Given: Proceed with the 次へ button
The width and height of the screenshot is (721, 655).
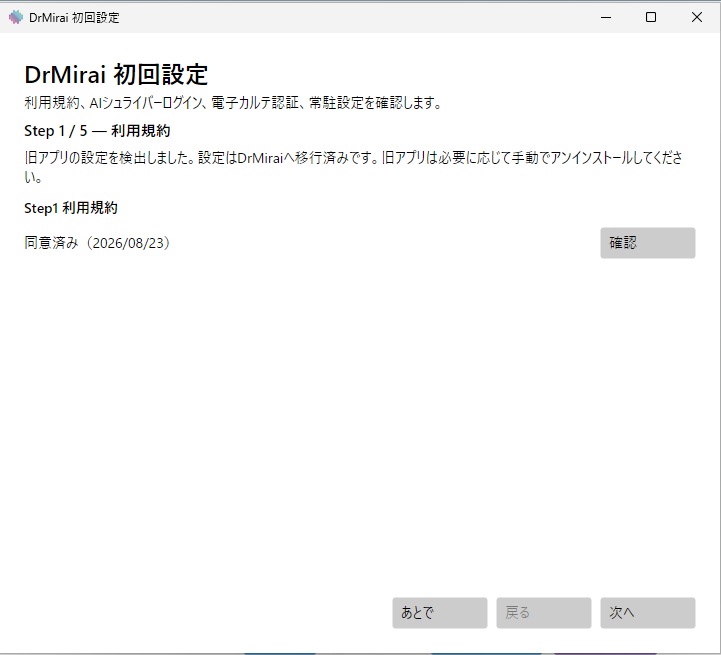Looking at the screenshot, I should 647,613.
